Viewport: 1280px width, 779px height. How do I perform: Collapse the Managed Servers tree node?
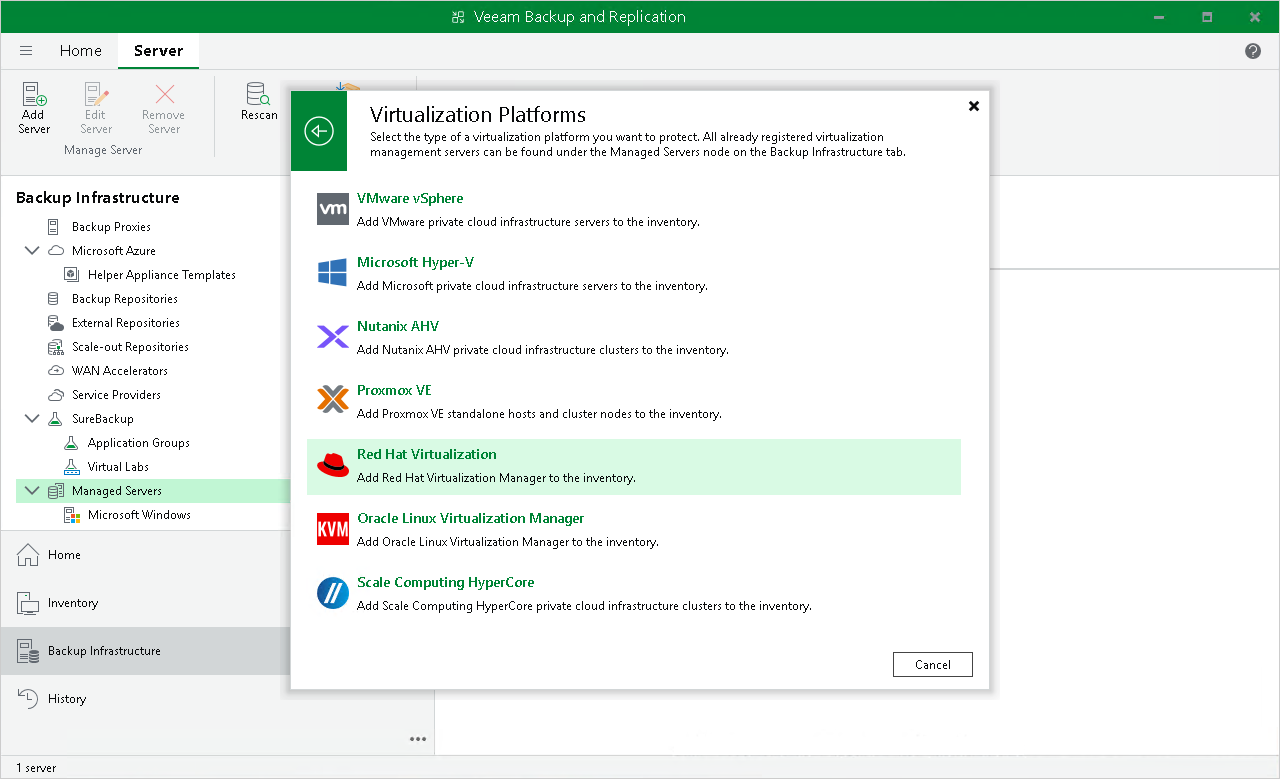pos(32,491)
